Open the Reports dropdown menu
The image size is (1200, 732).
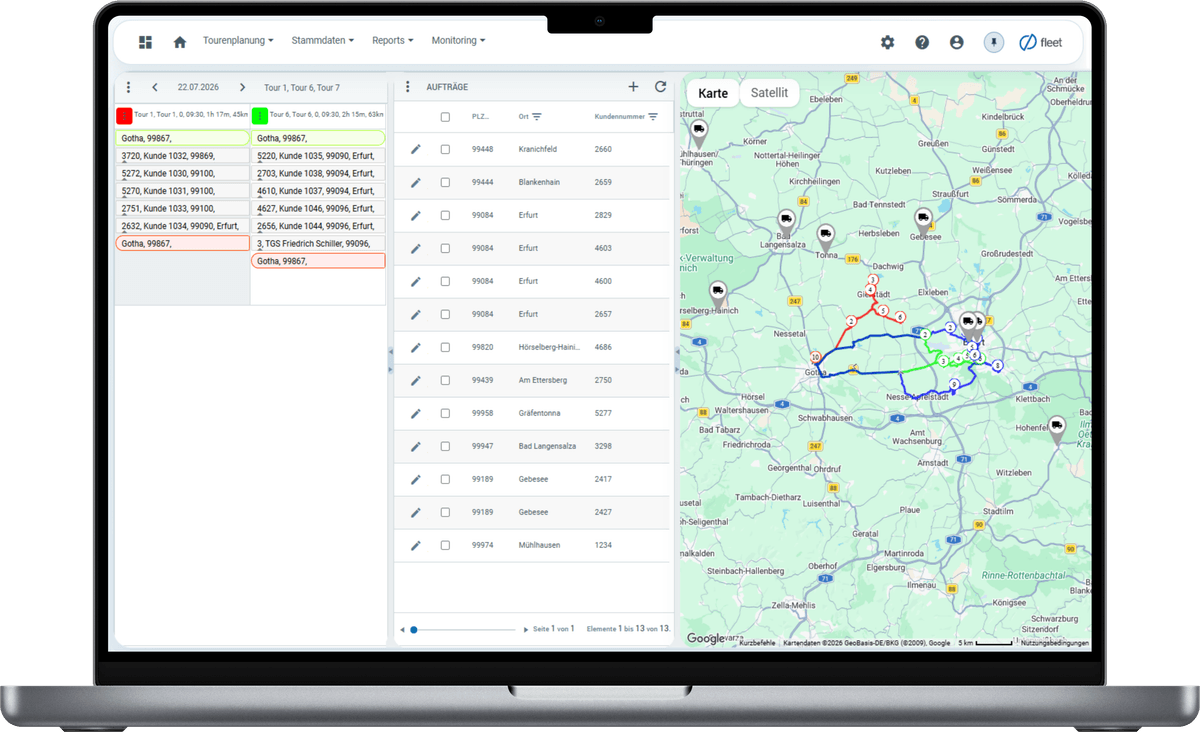click(393, 41)
